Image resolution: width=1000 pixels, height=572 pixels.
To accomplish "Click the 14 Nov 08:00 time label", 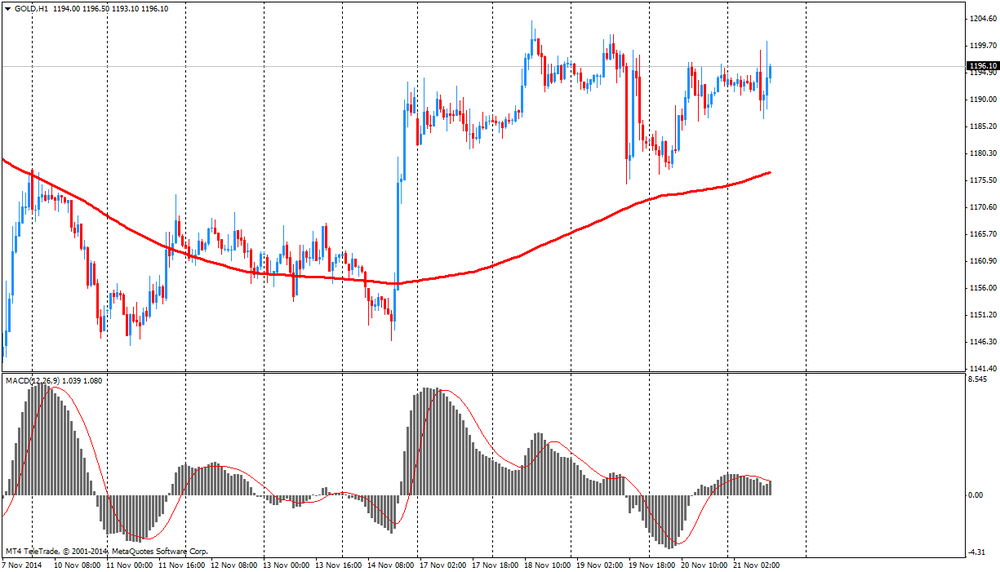I will pos(391,565).
